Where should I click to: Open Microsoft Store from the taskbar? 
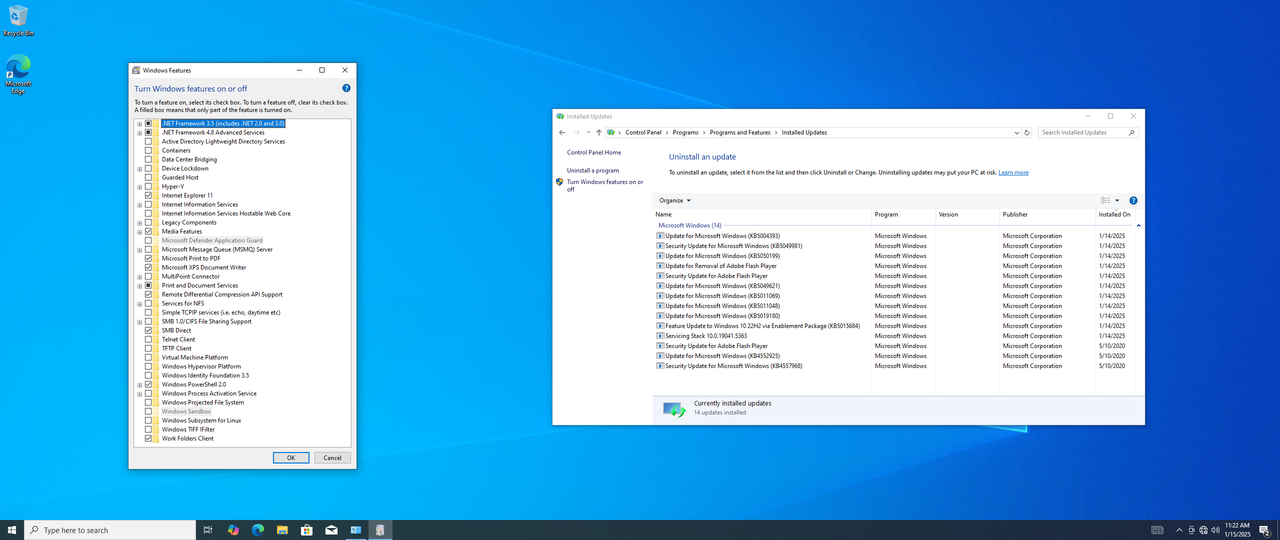coord(306,530)
